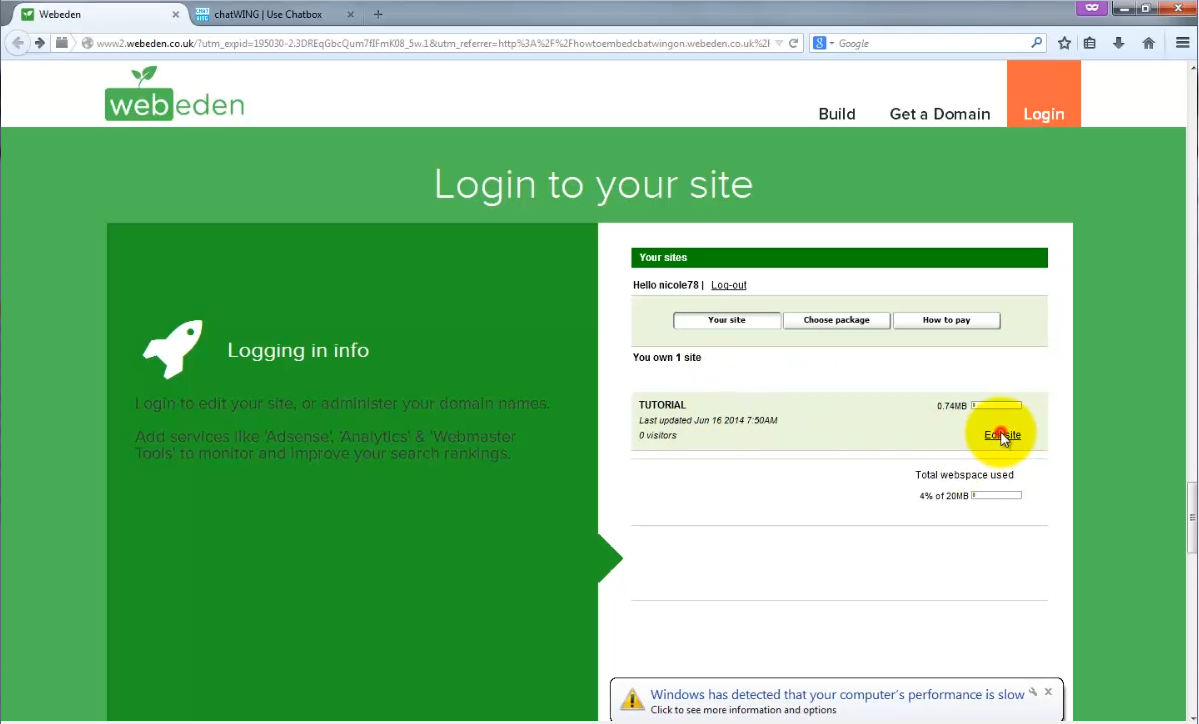Viewport: 1199px width, 724px height.
Task: Click the Hello nicole78 greeting
Action: point(665,285)
